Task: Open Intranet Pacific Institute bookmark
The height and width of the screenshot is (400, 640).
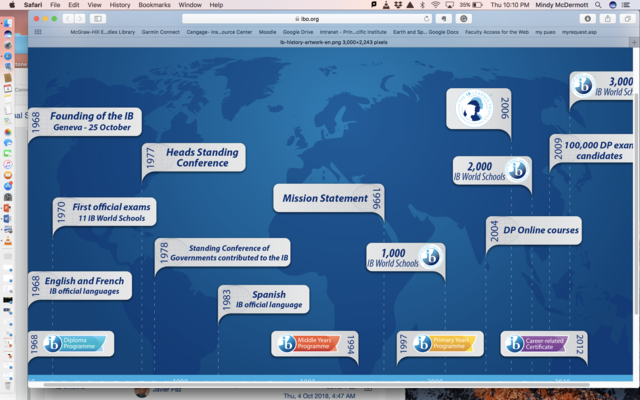Action: [353, 32]
